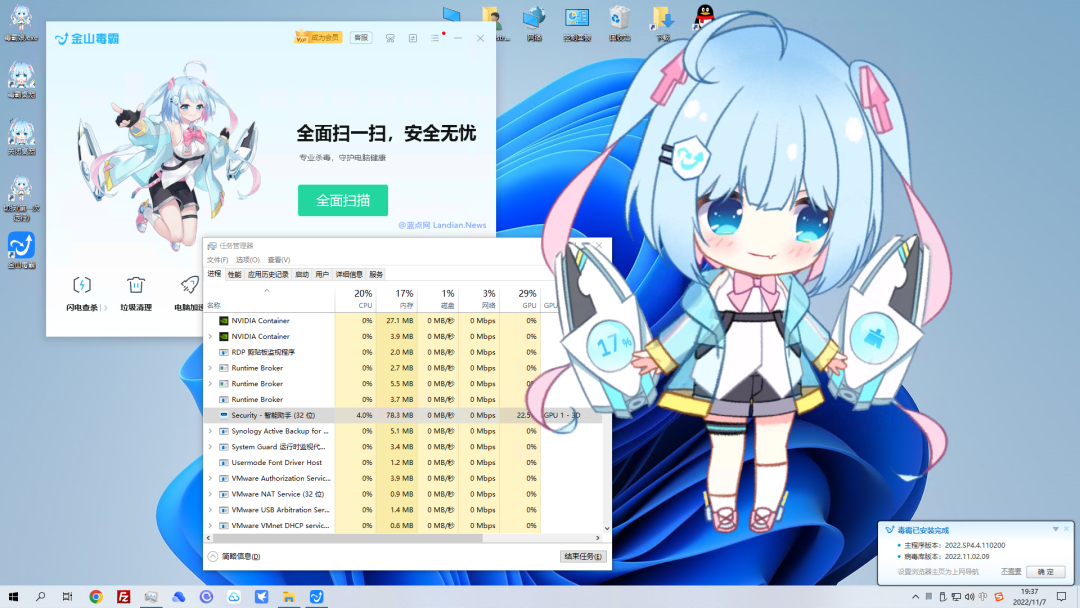
Task: Open taskbar search magnifier
Action: point(41,597)
